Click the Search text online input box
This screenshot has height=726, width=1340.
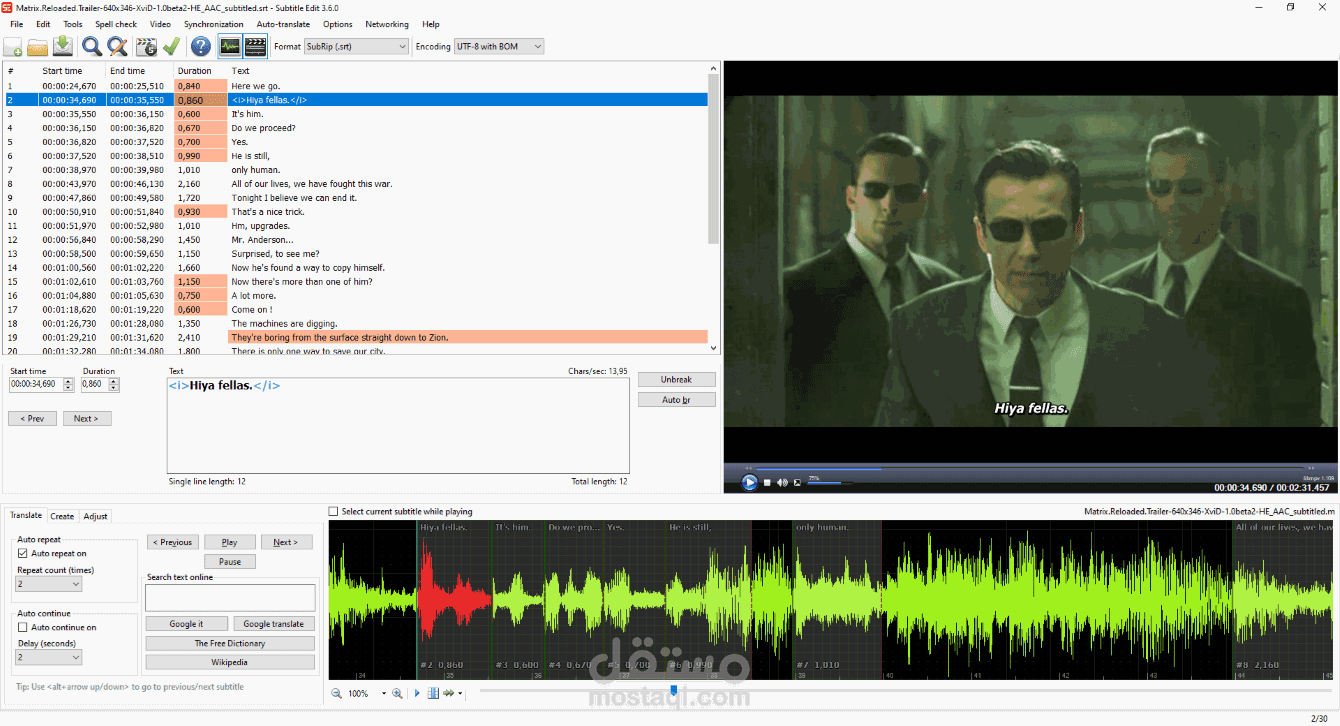coord(230,598)
